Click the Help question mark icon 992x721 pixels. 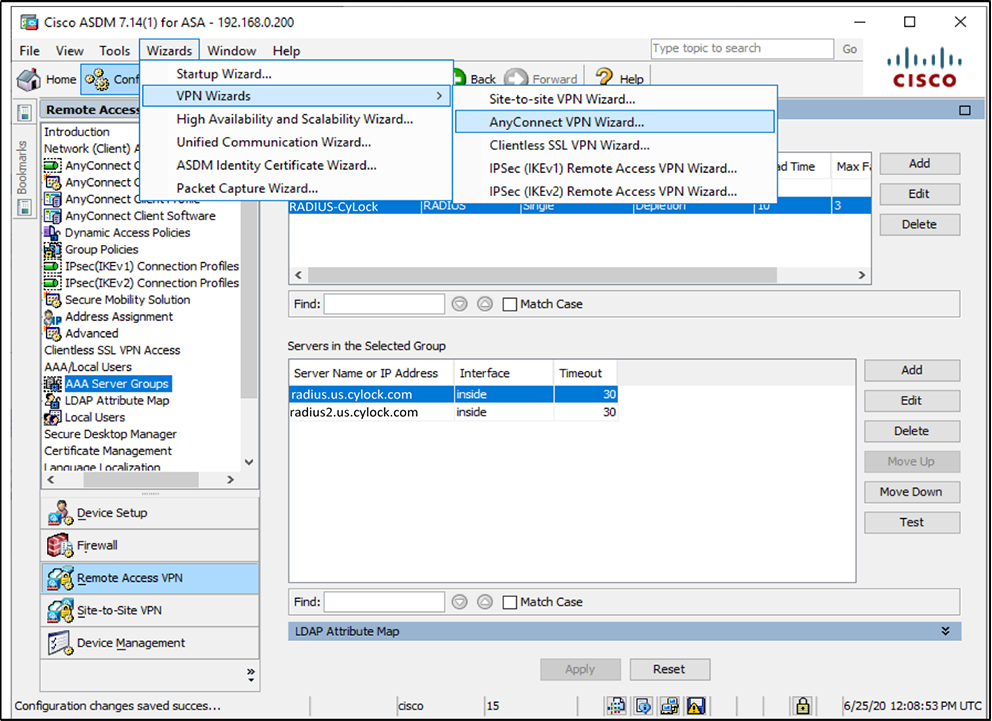tap(604, 79)
